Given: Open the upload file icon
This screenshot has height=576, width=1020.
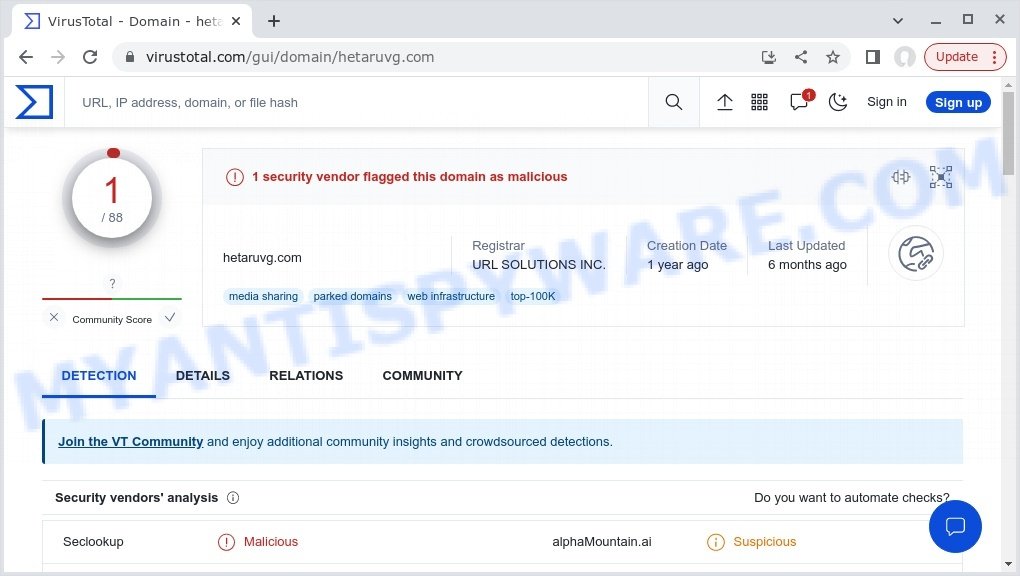Looking at the screenshot, I should coord(725,102).
